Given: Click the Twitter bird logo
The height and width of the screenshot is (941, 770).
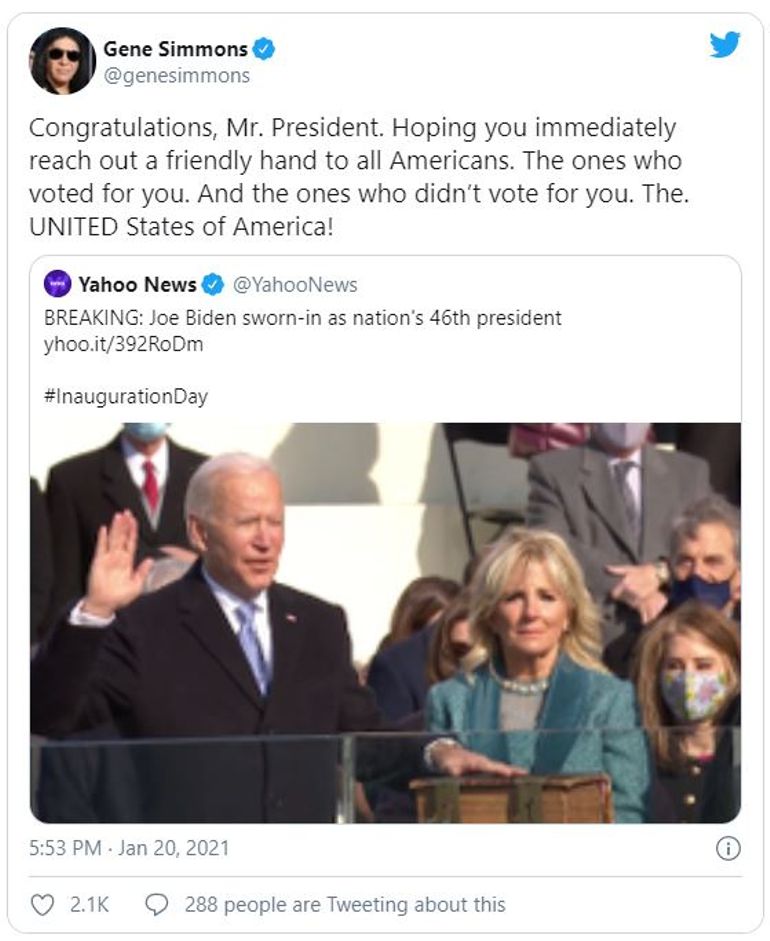Looking at the screenshot, I should click(724, 45).
